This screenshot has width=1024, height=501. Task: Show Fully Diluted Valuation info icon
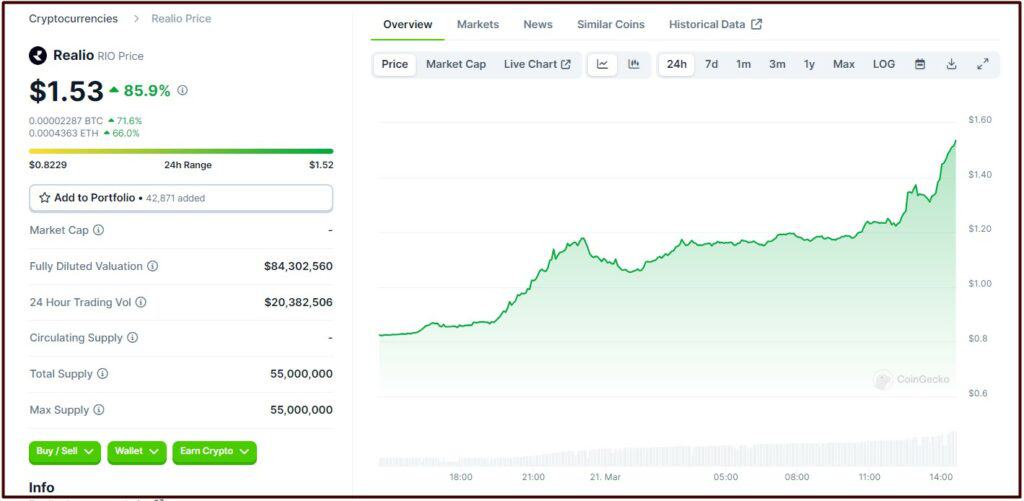(152, 266)
